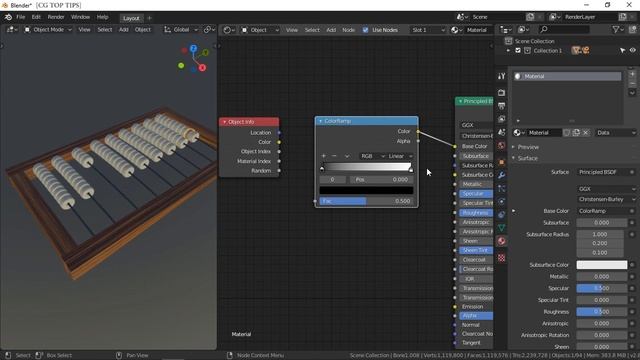Viewport: 640px width, 360px height.
Task: Open the View Layer properties tab
Action: [502, 119]
